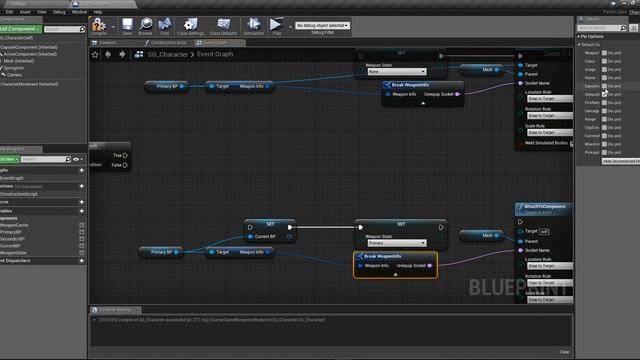Viewport: 640px width, 360px height.
Task: Add a new graph with its plus icon
Action: (82, 170)
